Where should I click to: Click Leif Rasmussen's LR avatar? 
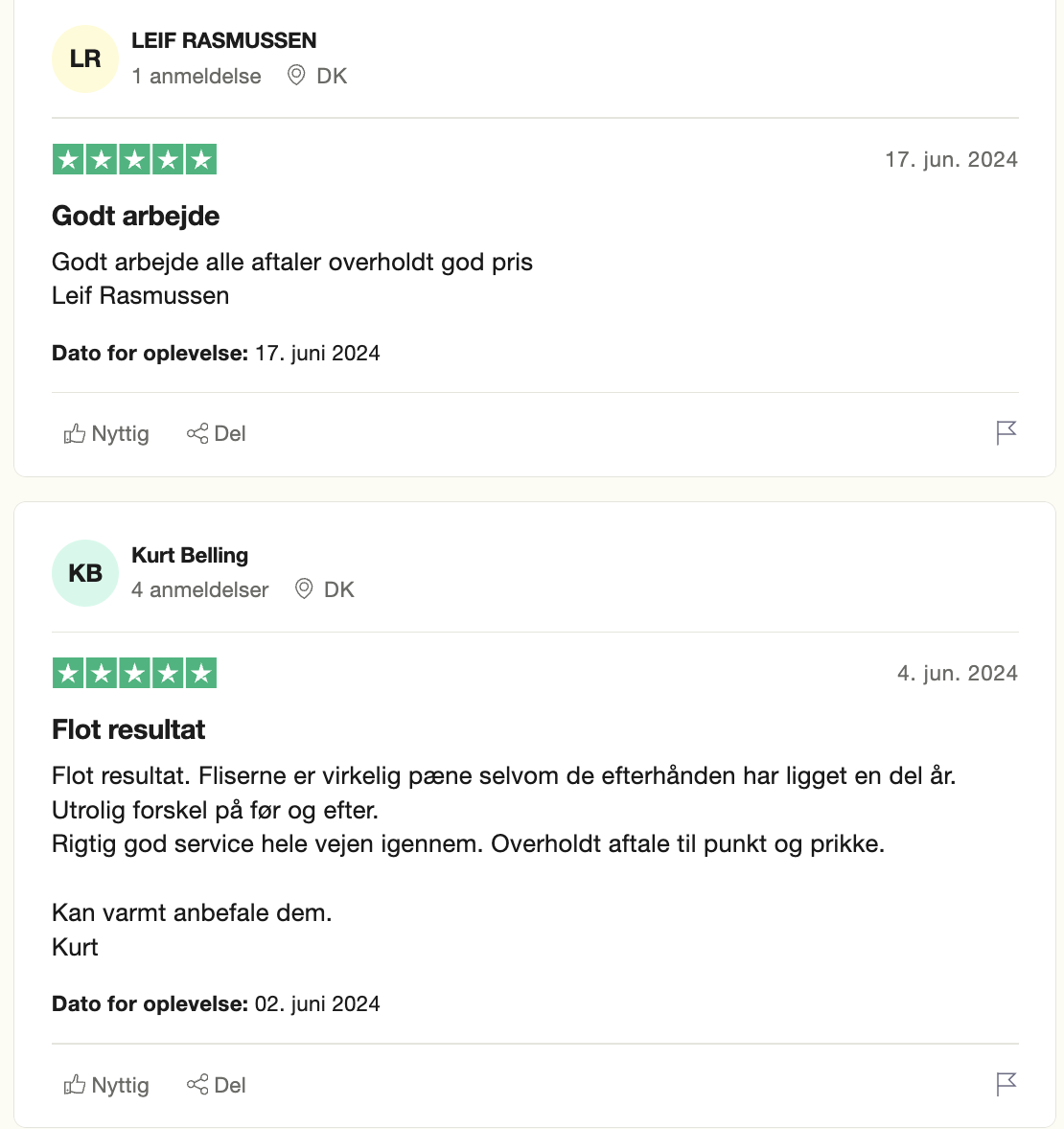(85, 59)
